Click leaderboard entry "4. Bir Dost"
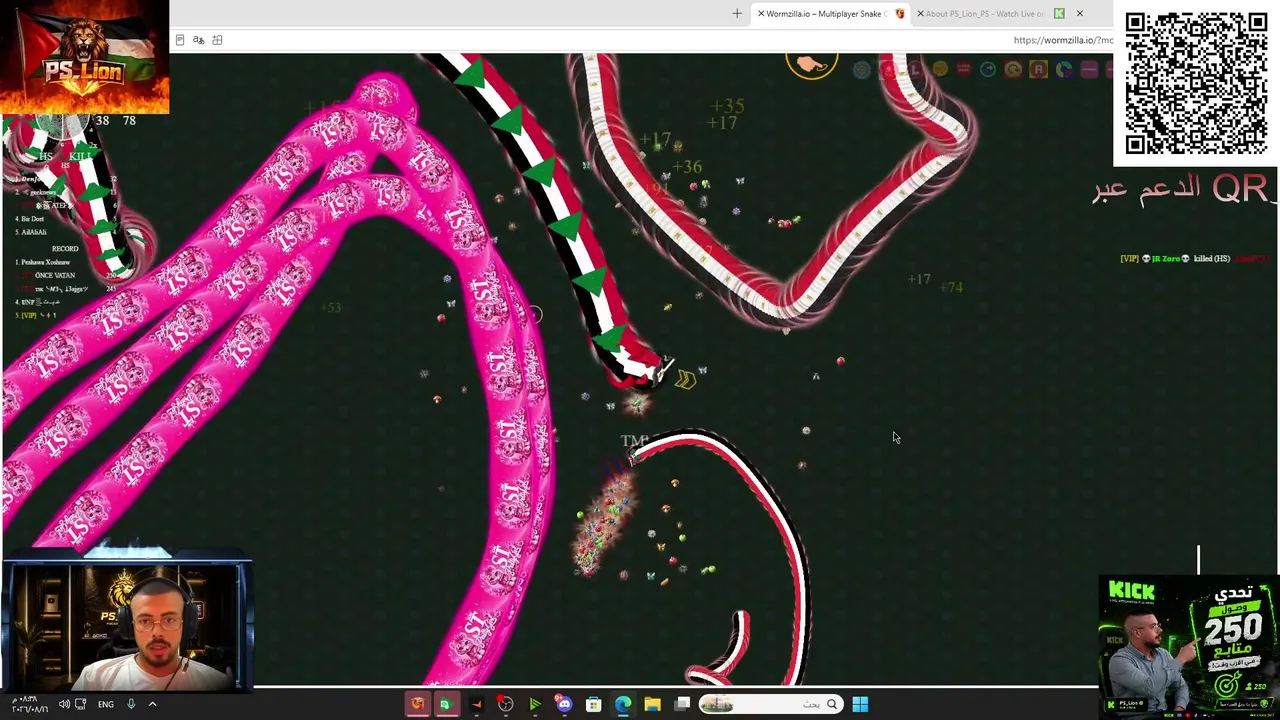 click(x=32, y=219)
